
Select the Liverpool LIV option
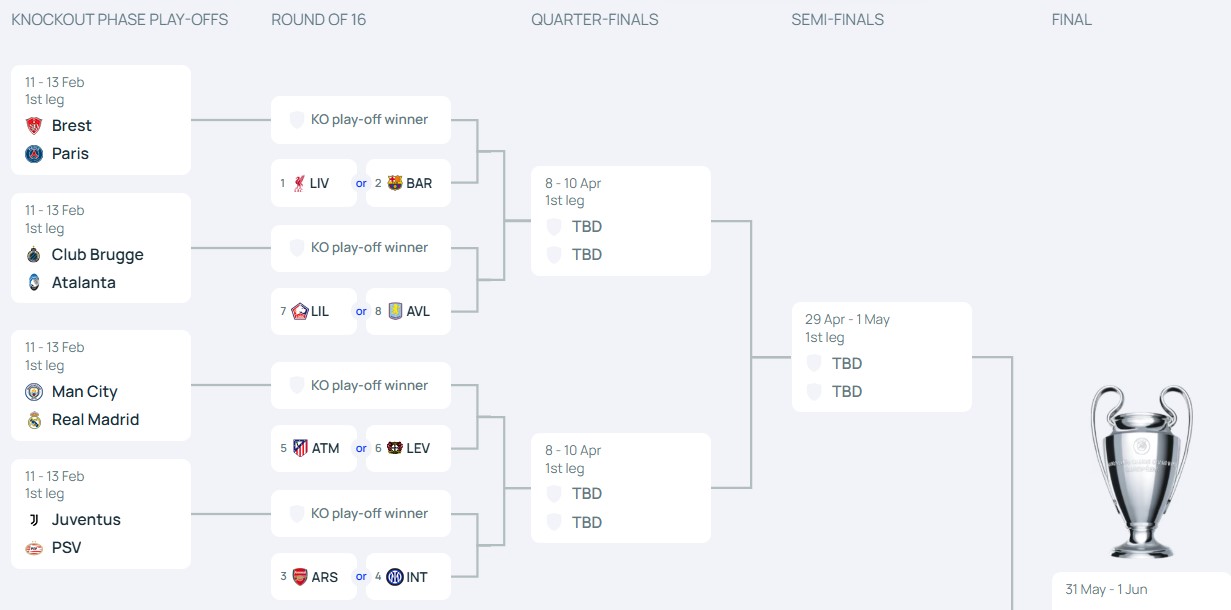pyautogui.click(x=313, y=183)
